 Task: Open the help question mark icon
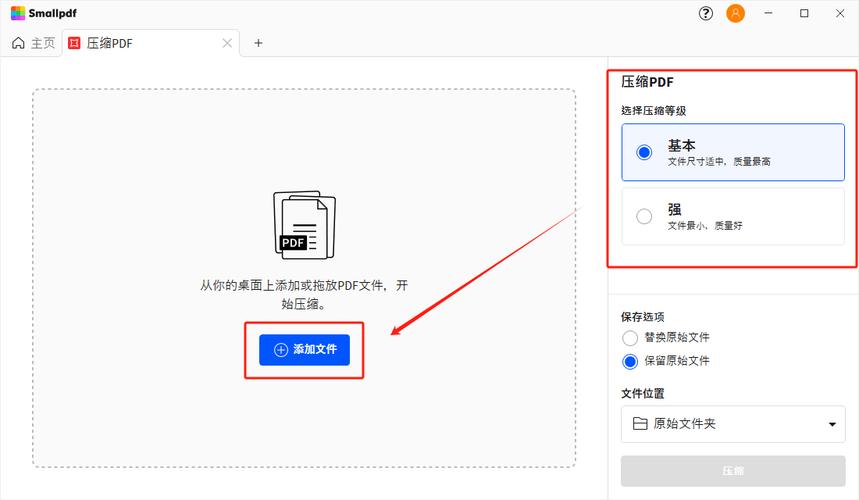tap(706, 13)
